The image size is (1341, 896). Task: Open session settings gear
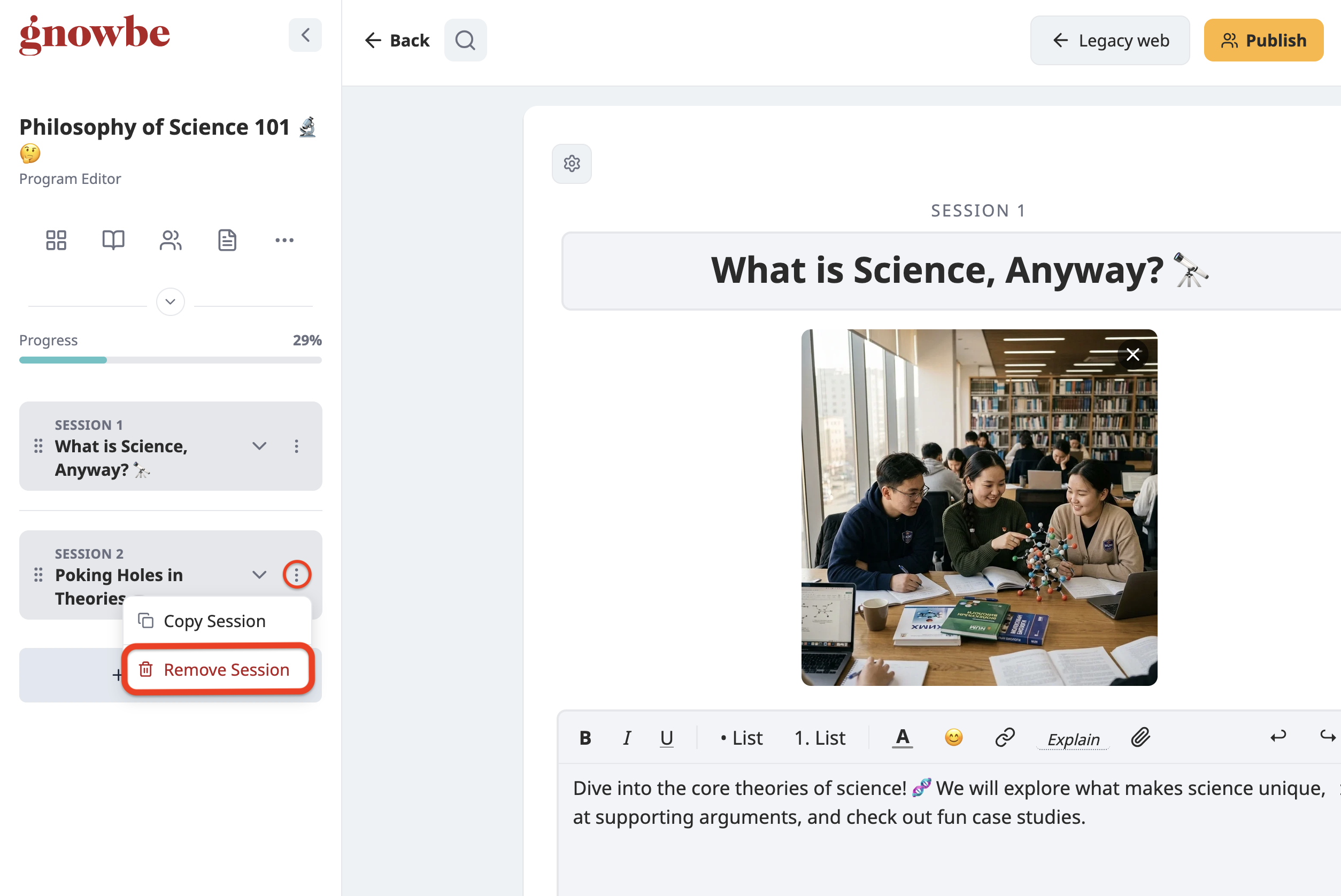coord(572,164)
